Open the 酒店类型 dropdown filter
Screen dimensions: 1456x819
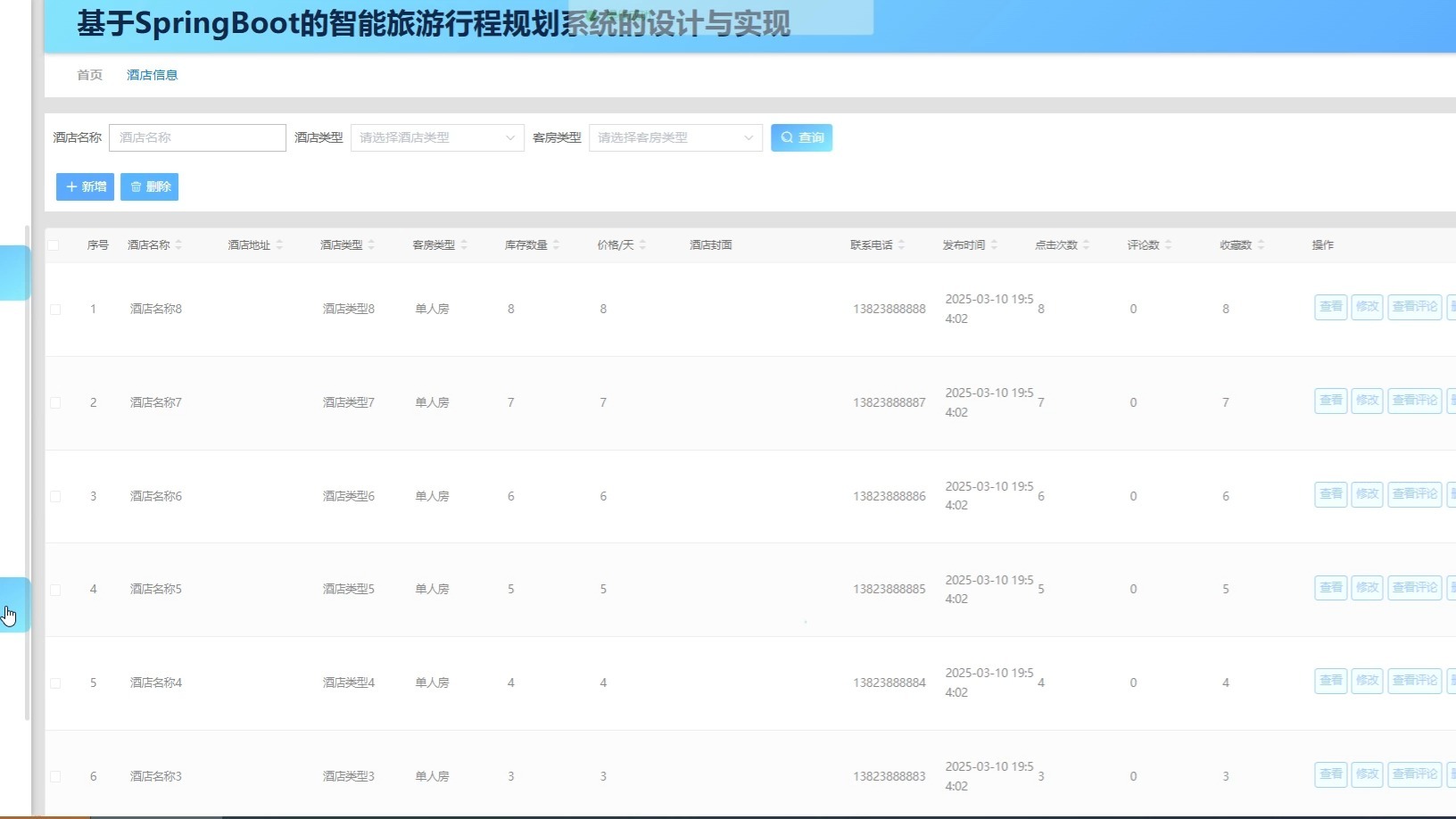pos(437,137)
